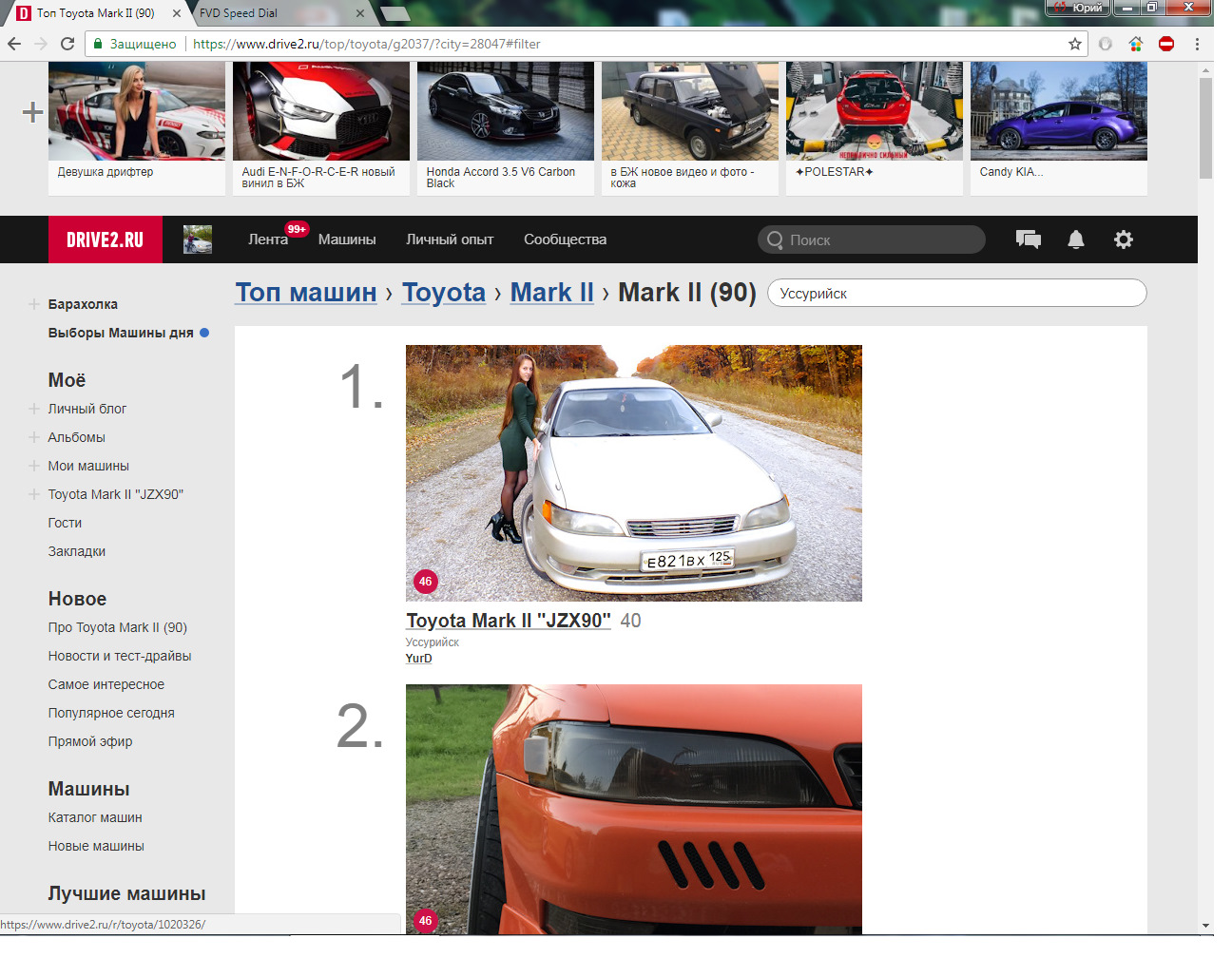
Task: Open the YurD user profile link
Action: pyautogui.click(x=419, y=659)
